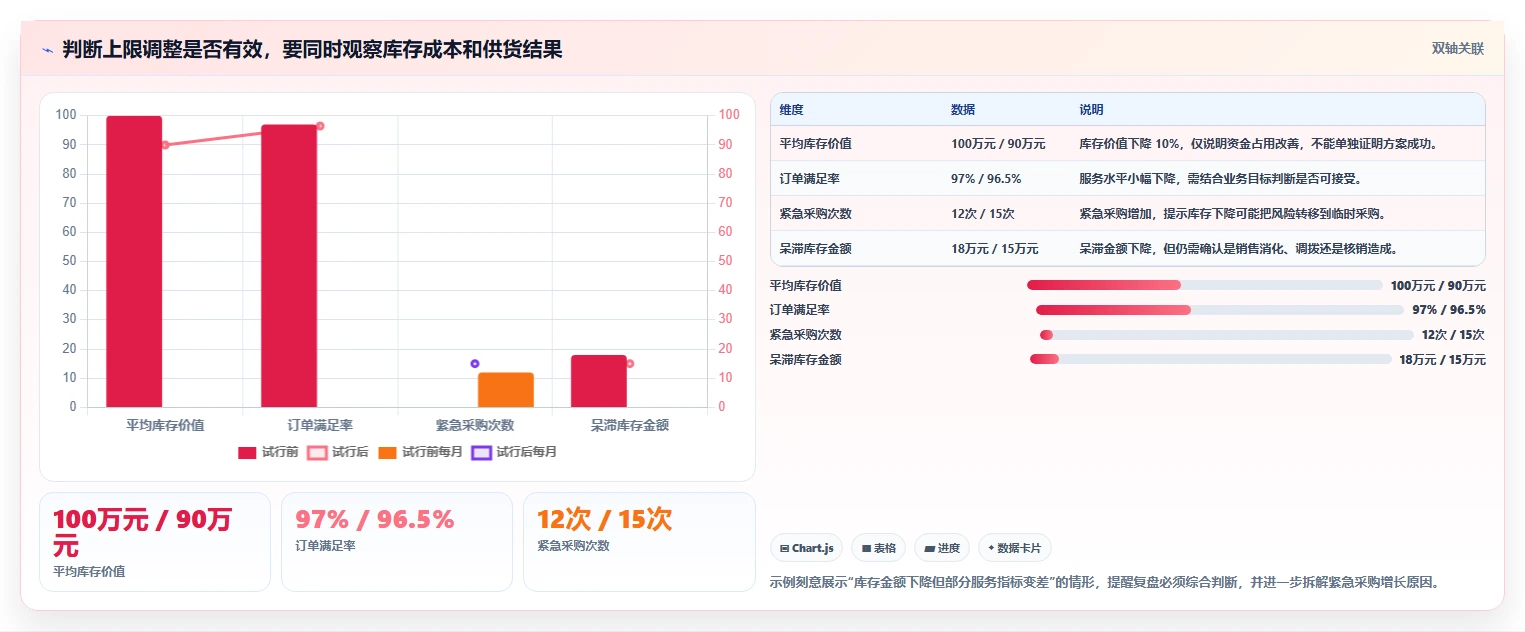Click the orange 紧急采购次数 bar
Image resolution: width=1525 pixels, height=632 pixels.
point(506,390)
